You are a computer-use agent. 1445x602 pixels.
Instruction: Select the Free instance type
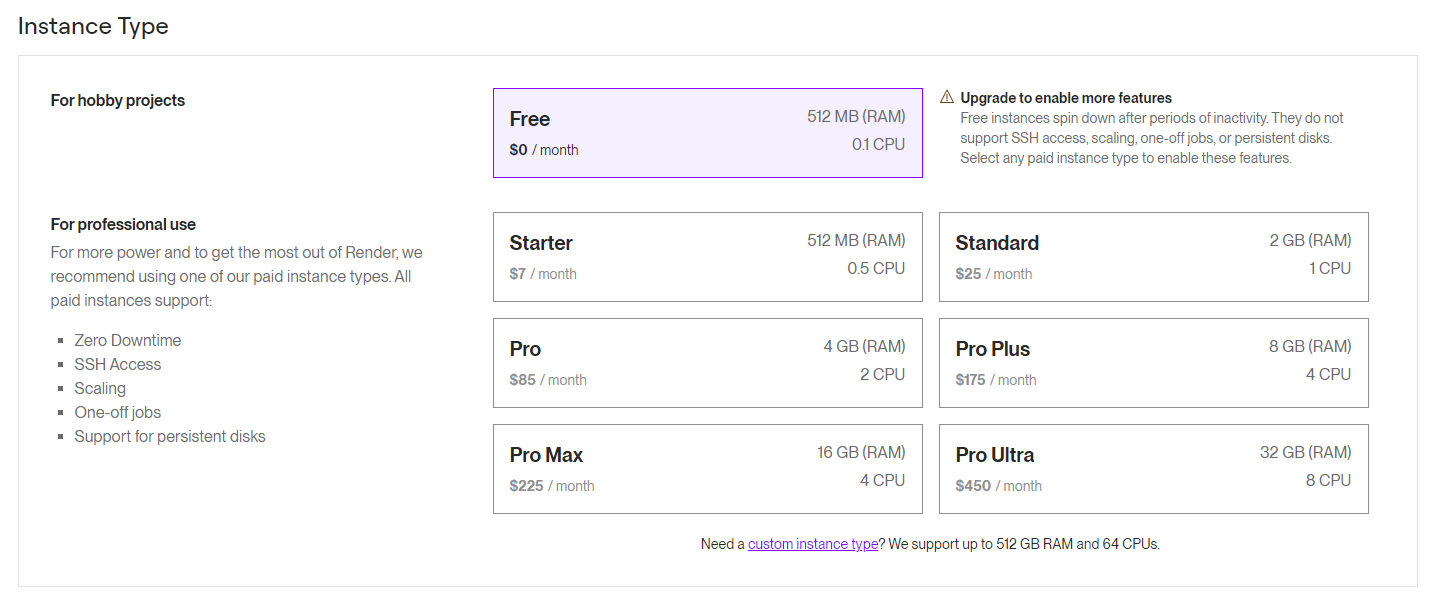(707, 133)
